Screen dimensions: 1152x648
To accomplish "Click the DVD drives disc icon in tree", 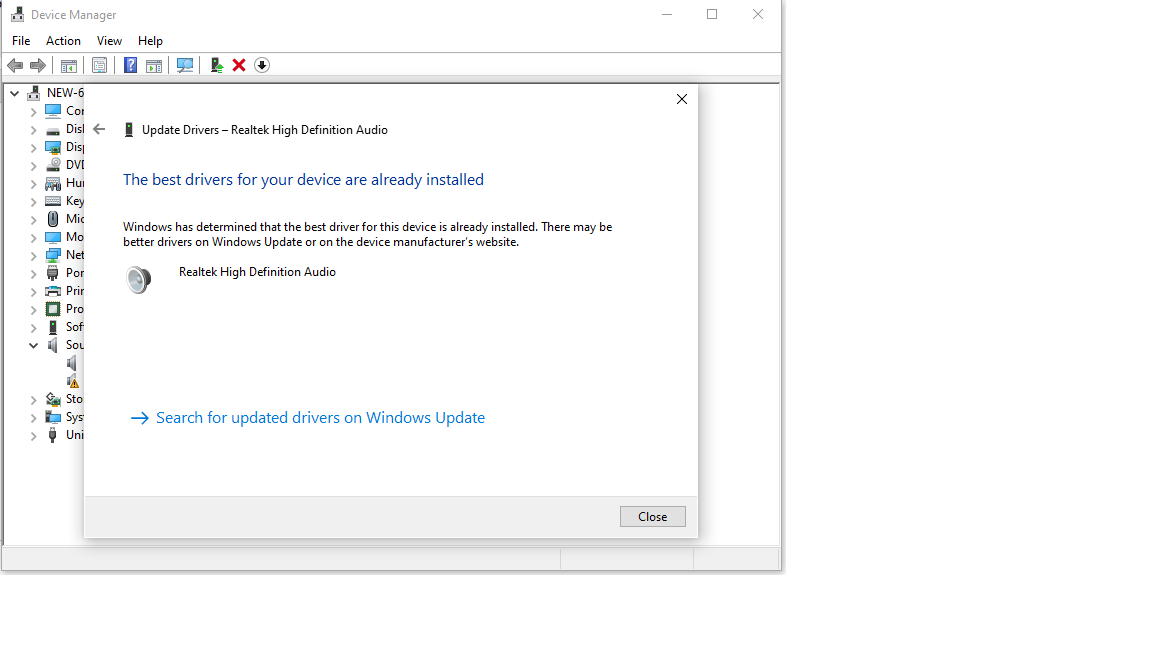I will tap(53, 165).
